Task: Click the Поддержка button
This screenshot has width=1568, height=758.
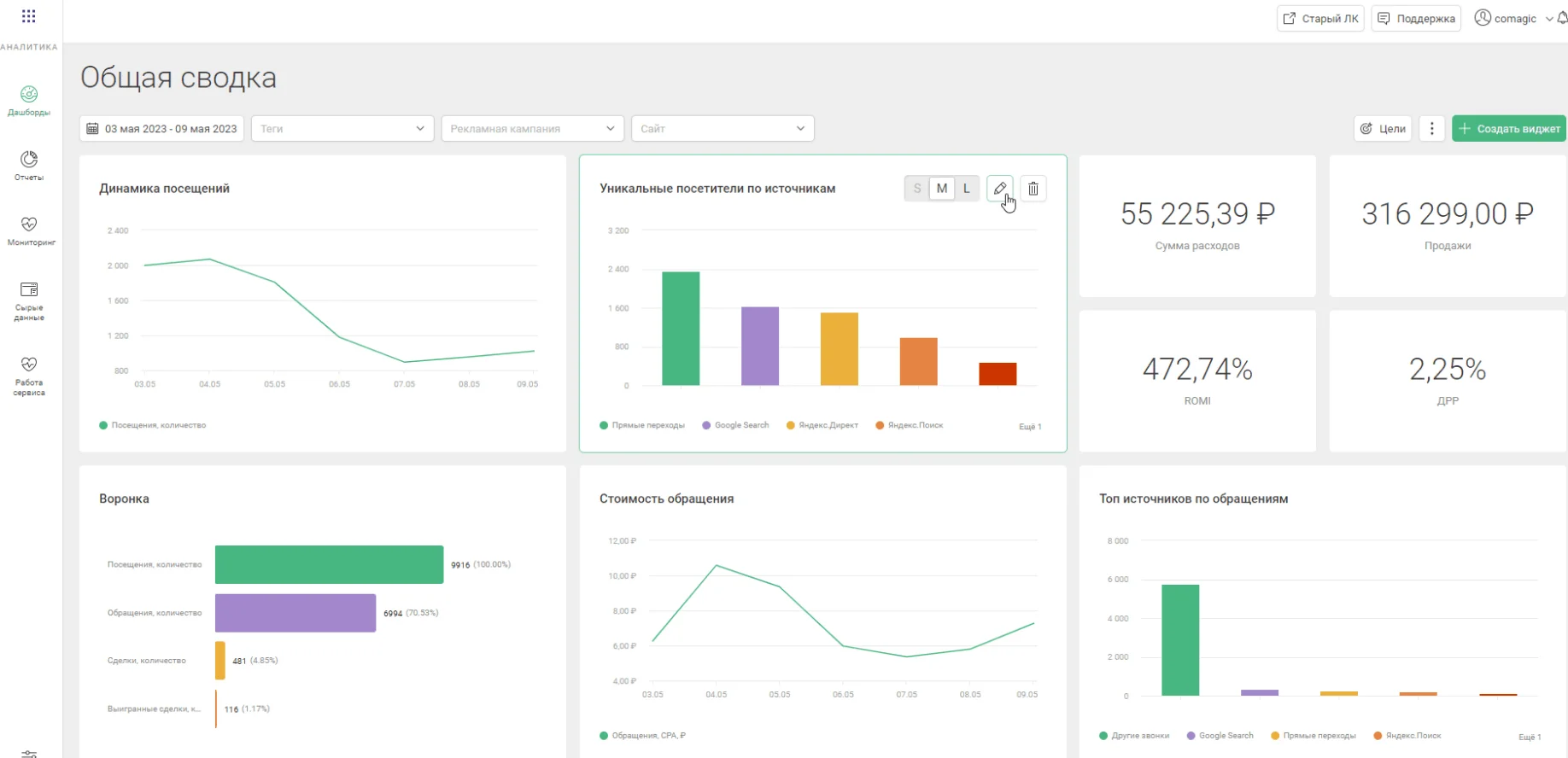Action: (1415, 18)
